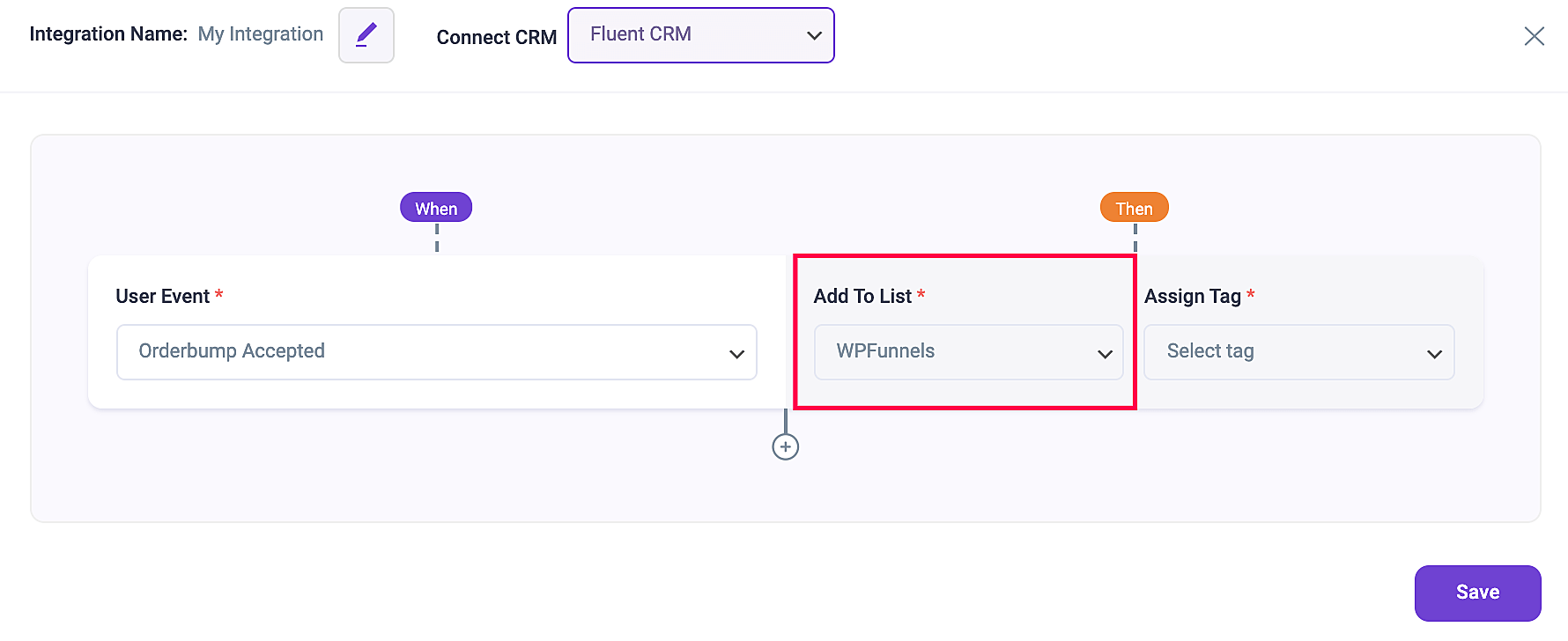Click the chevron arrow beside Select tag

pos(1434,354)
